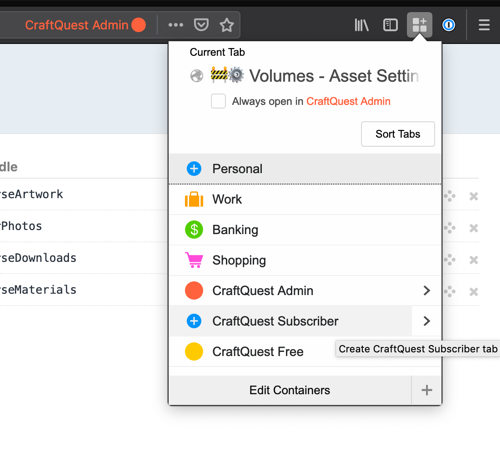Image resolution: width=500 pixels, height=460 pixels.
Task: Click the Volumes - Asset Settings tab title
Action: (334, 76)
